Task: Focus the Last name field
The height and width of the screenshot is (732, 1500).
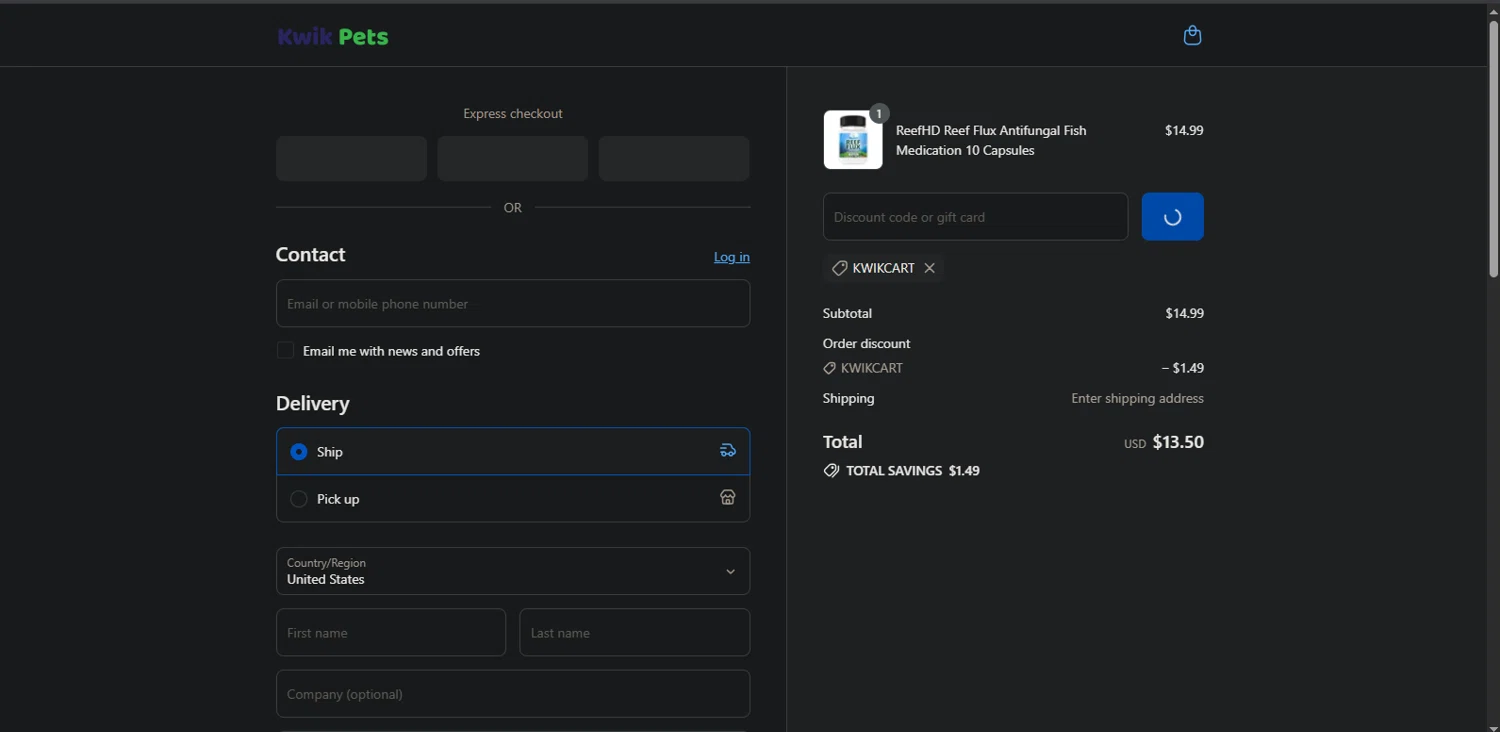Action: [x=635, y=632]
